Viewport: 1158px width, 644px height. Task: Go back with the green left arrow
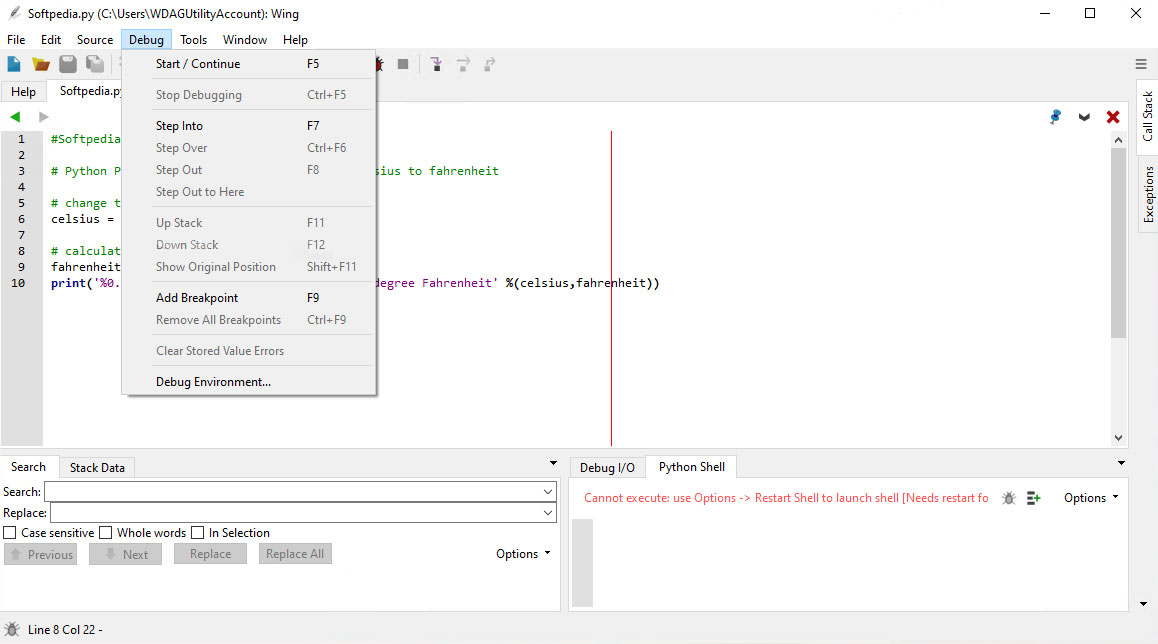pyautogui.click(x=15, y=117)
